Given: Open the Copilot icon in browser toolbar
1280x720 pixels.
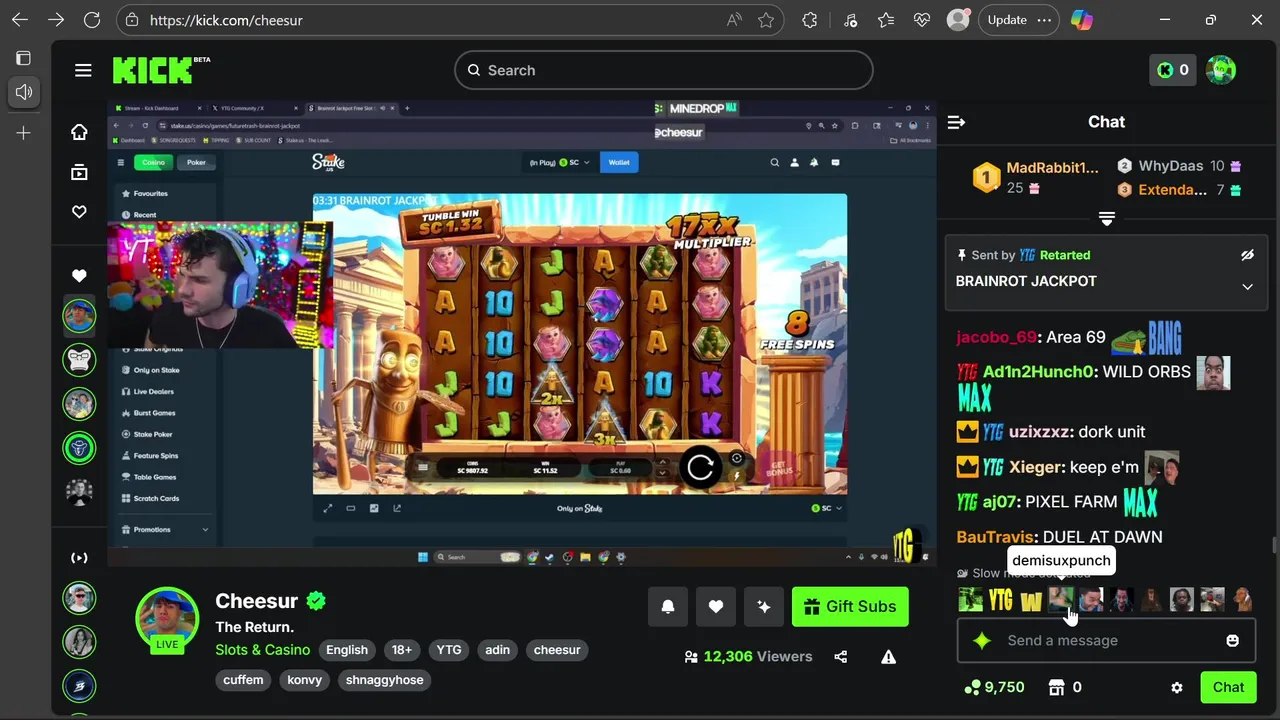Looking at the screenshot, I should click(x=1082, y=20).
